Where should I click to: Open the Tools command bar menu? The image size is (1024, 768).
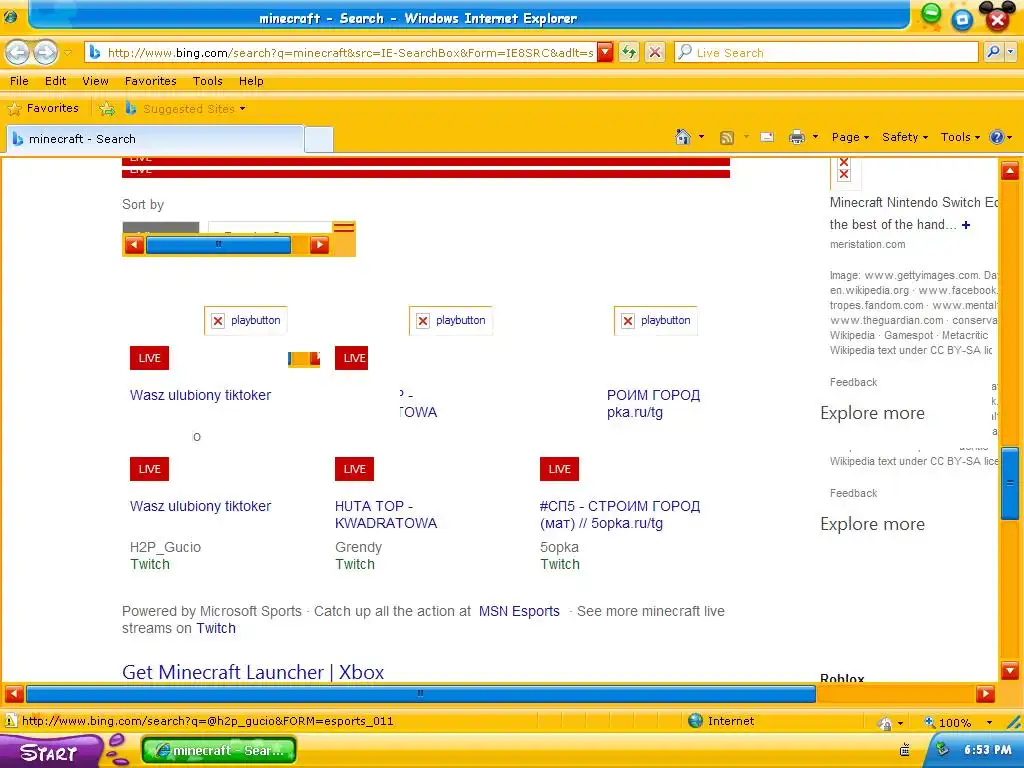[960, 137]
